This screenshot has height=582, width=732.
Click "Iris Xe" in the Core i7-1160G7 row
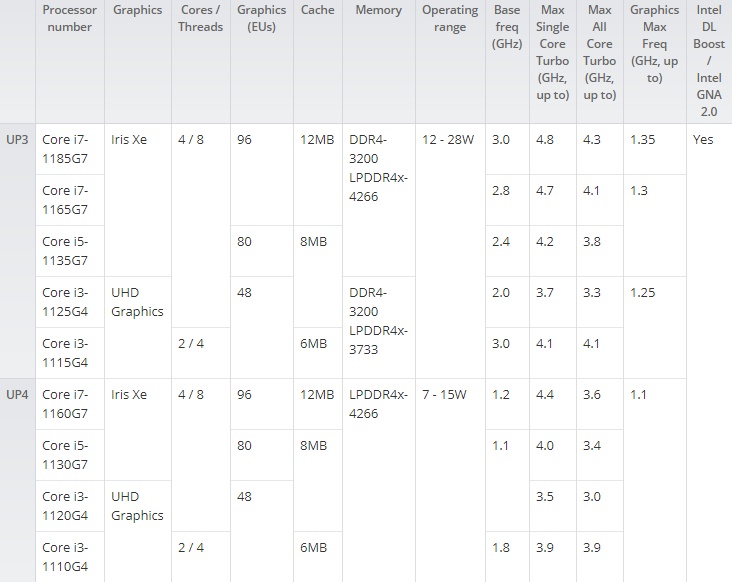pos(129,394)
